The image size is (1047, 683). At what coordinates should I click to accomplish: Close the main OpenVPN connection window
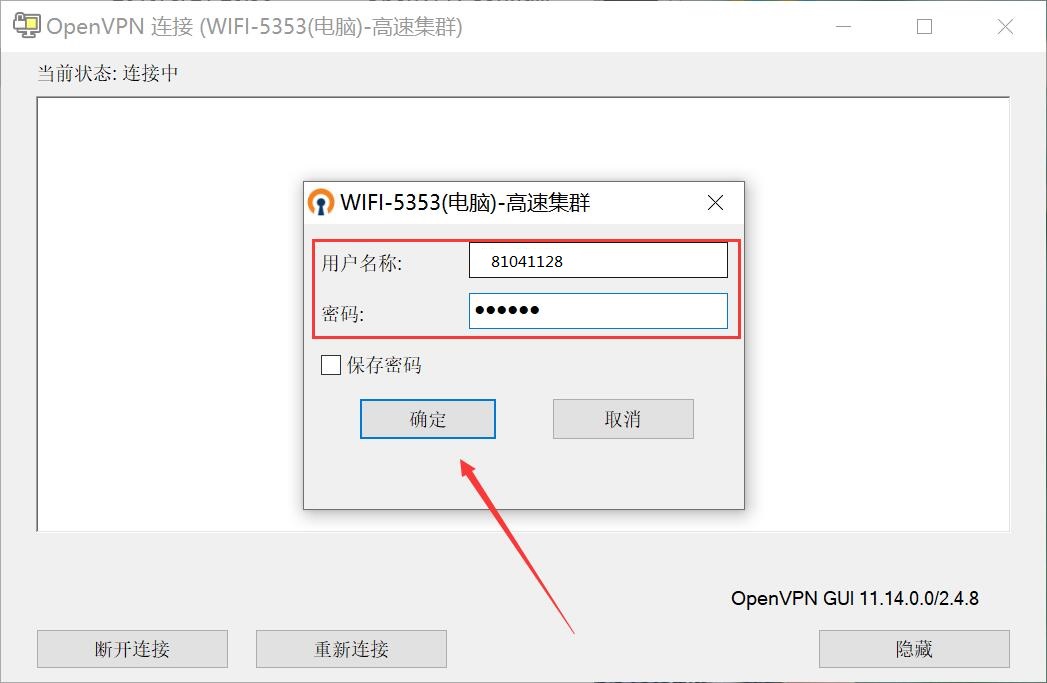[1005, 27]
